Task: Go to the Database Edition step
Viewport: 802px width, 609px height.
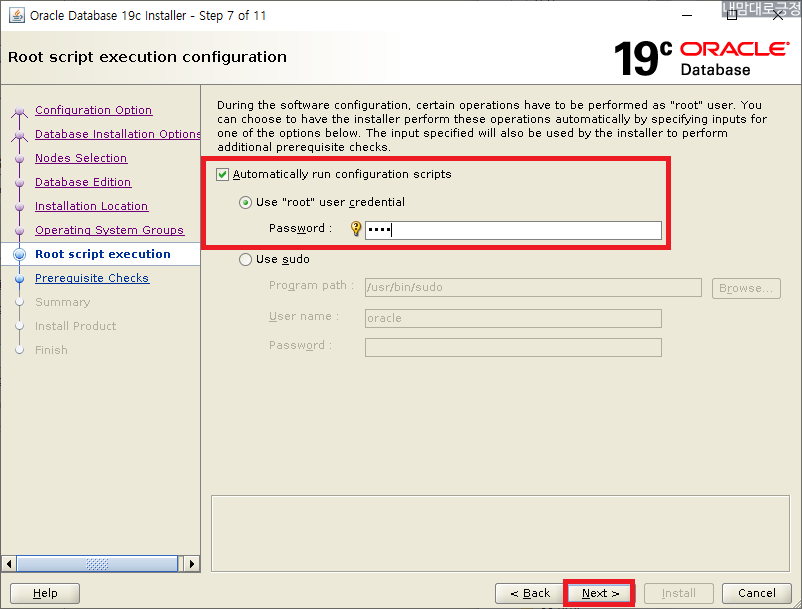Action: tap(83, 182)
